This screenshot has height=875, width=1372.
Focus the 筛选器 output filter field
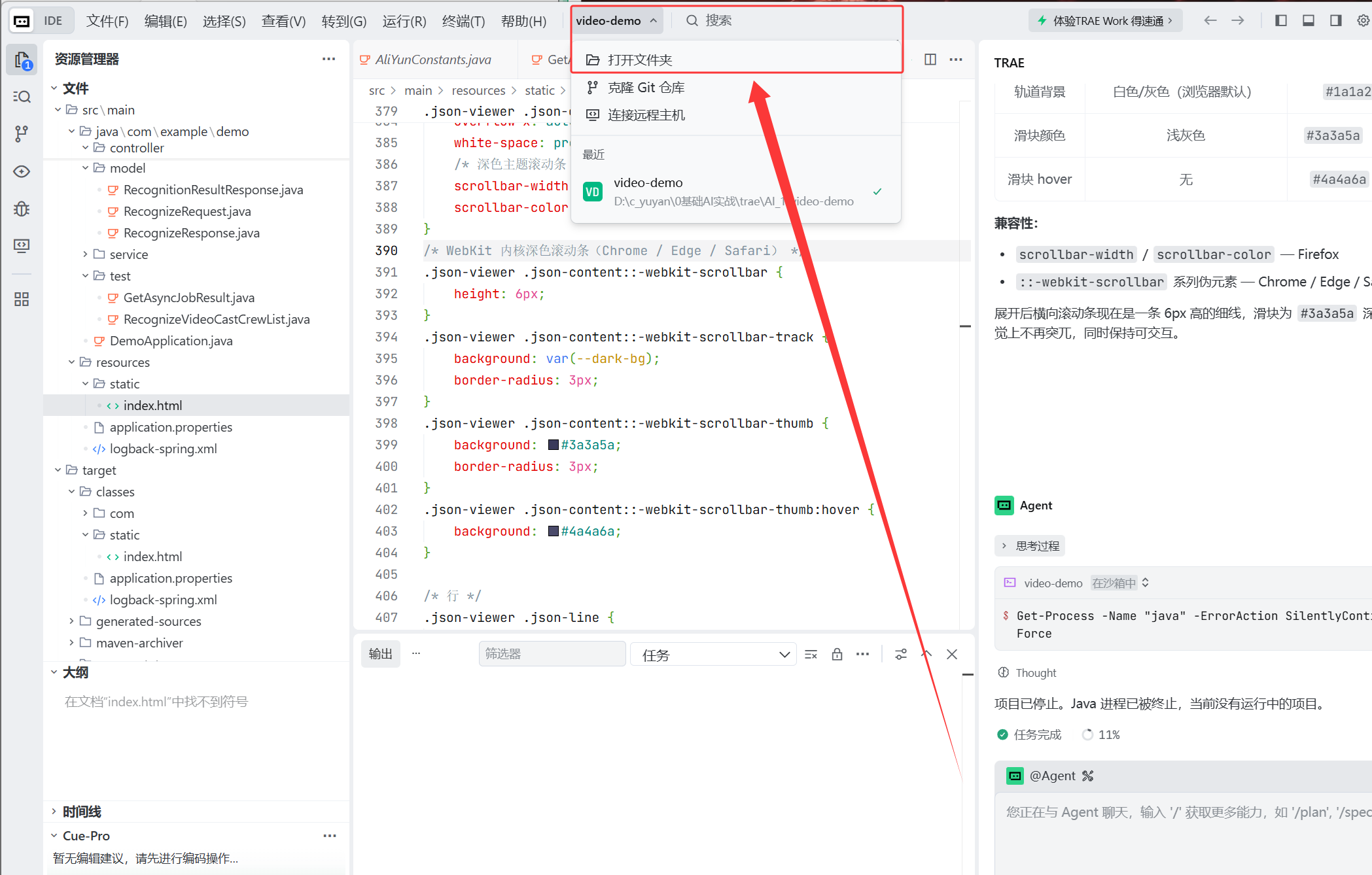coord(552,654)
